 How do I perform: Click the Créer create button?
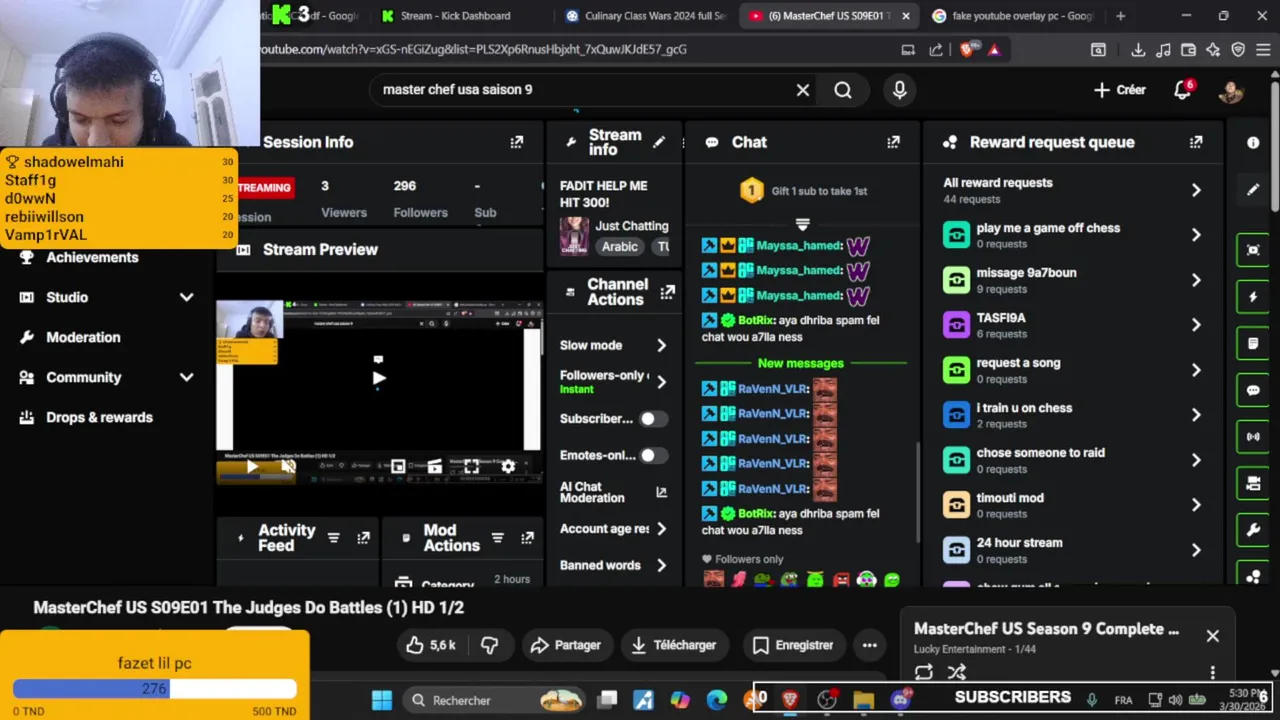click(x=1120, y=90)
